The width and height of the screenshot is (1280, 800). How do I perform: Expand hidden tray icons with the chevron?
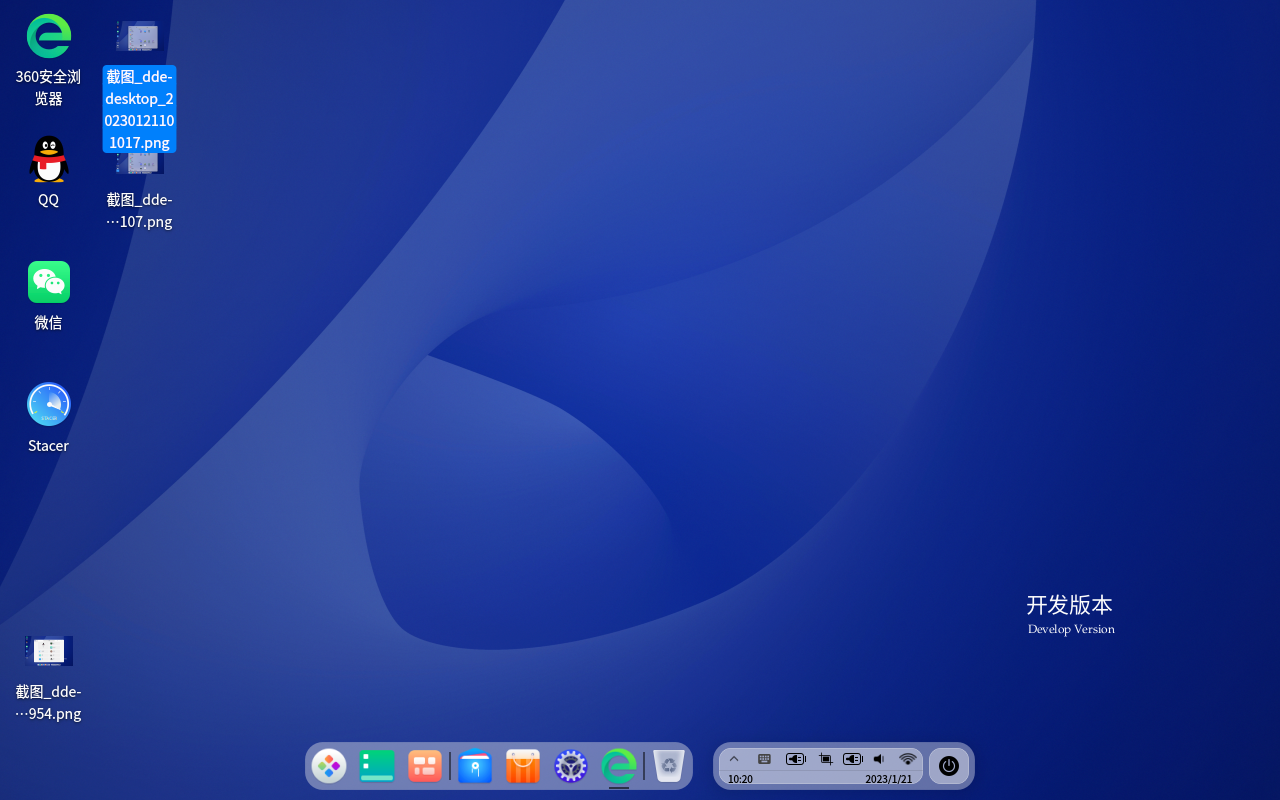pyautogui.click(x=734, y=759)
